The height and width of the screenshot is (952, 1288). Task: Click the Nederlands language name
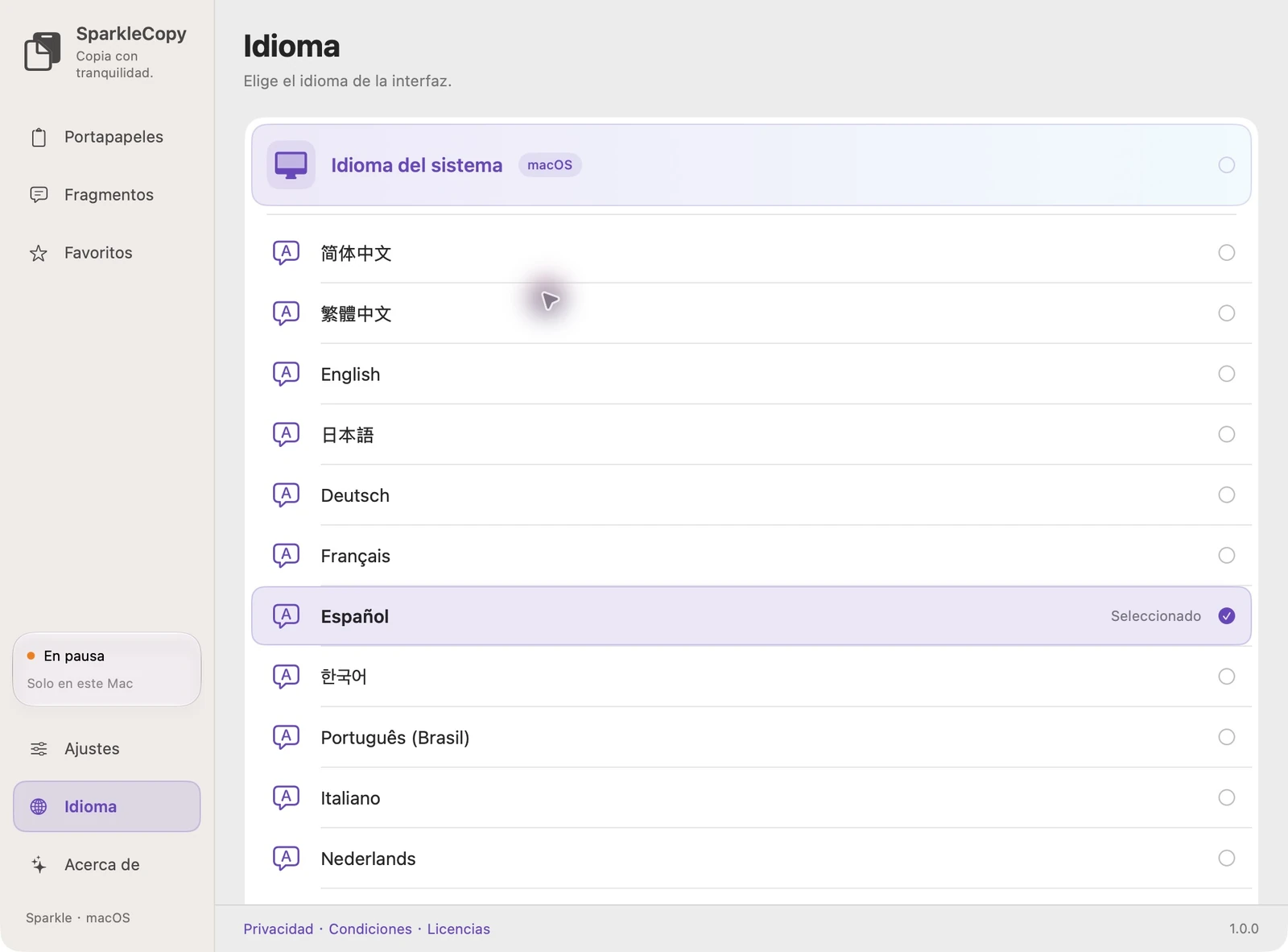pos(368,859)
